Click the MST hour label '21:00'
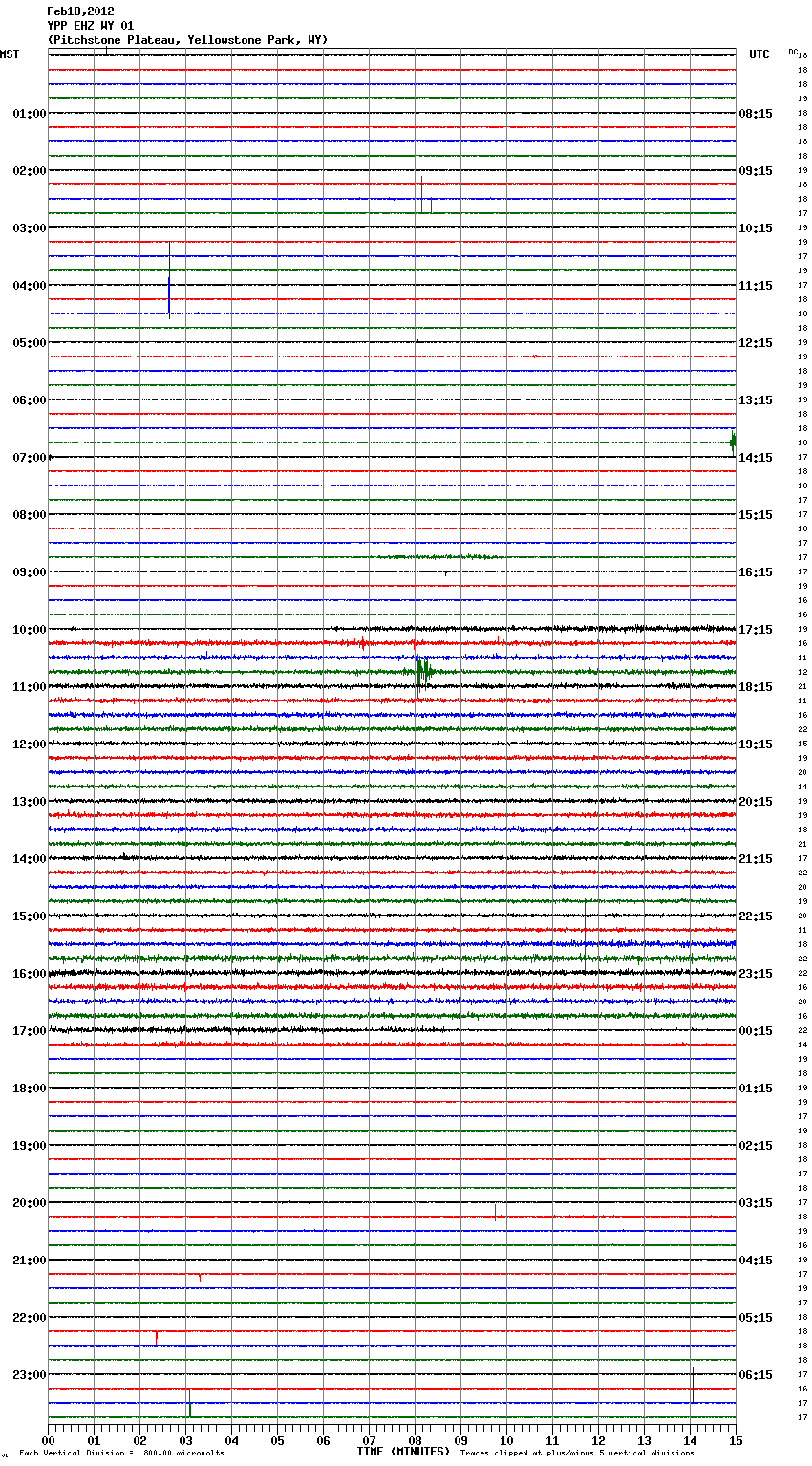This screenshot has height=1466, width=812. pyautogui.click(x=30, y=1261)
